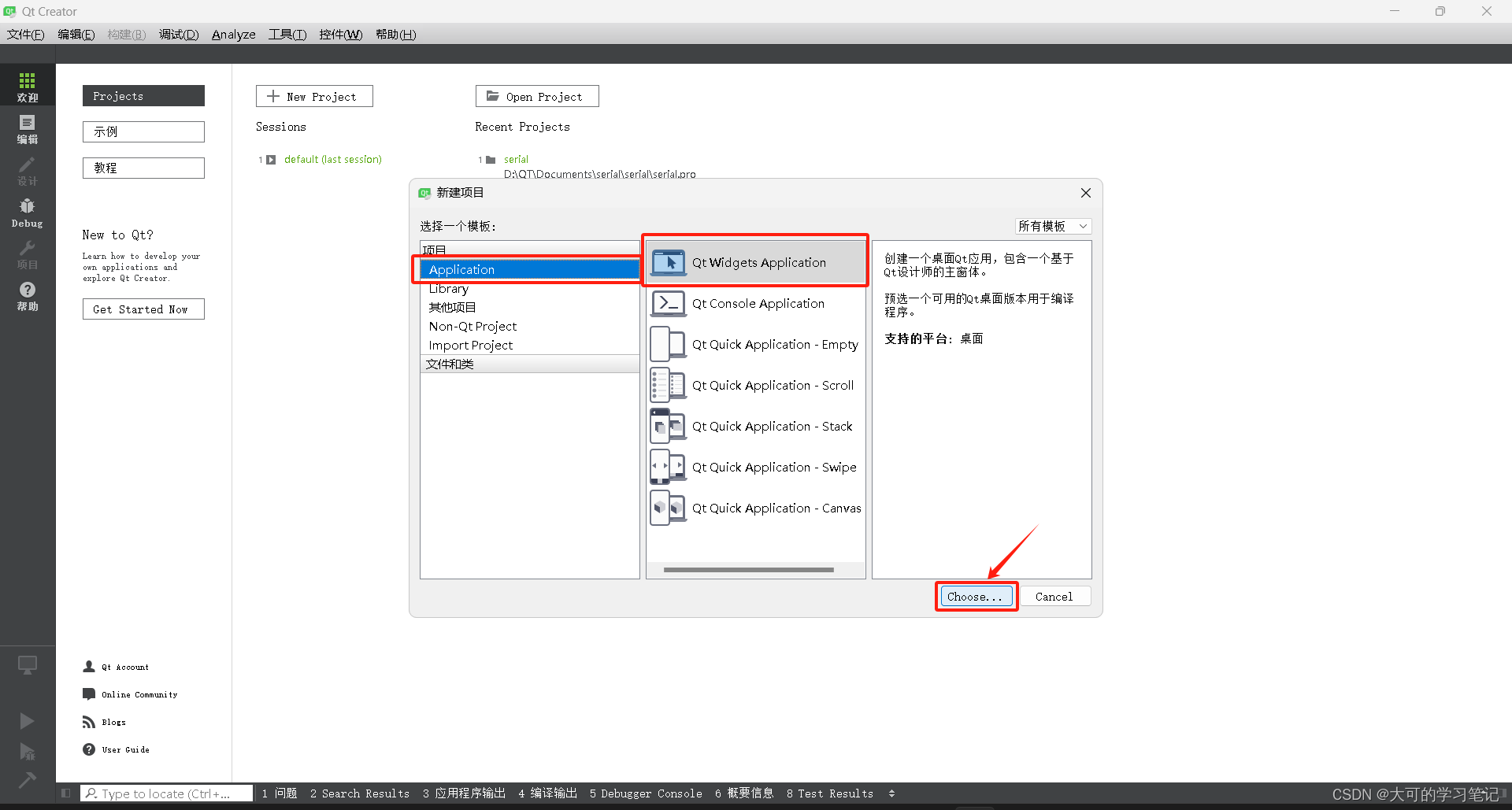Select Qt Quick Application - Swipe icon
The image size is (1512, 810).
pos(669,467)
